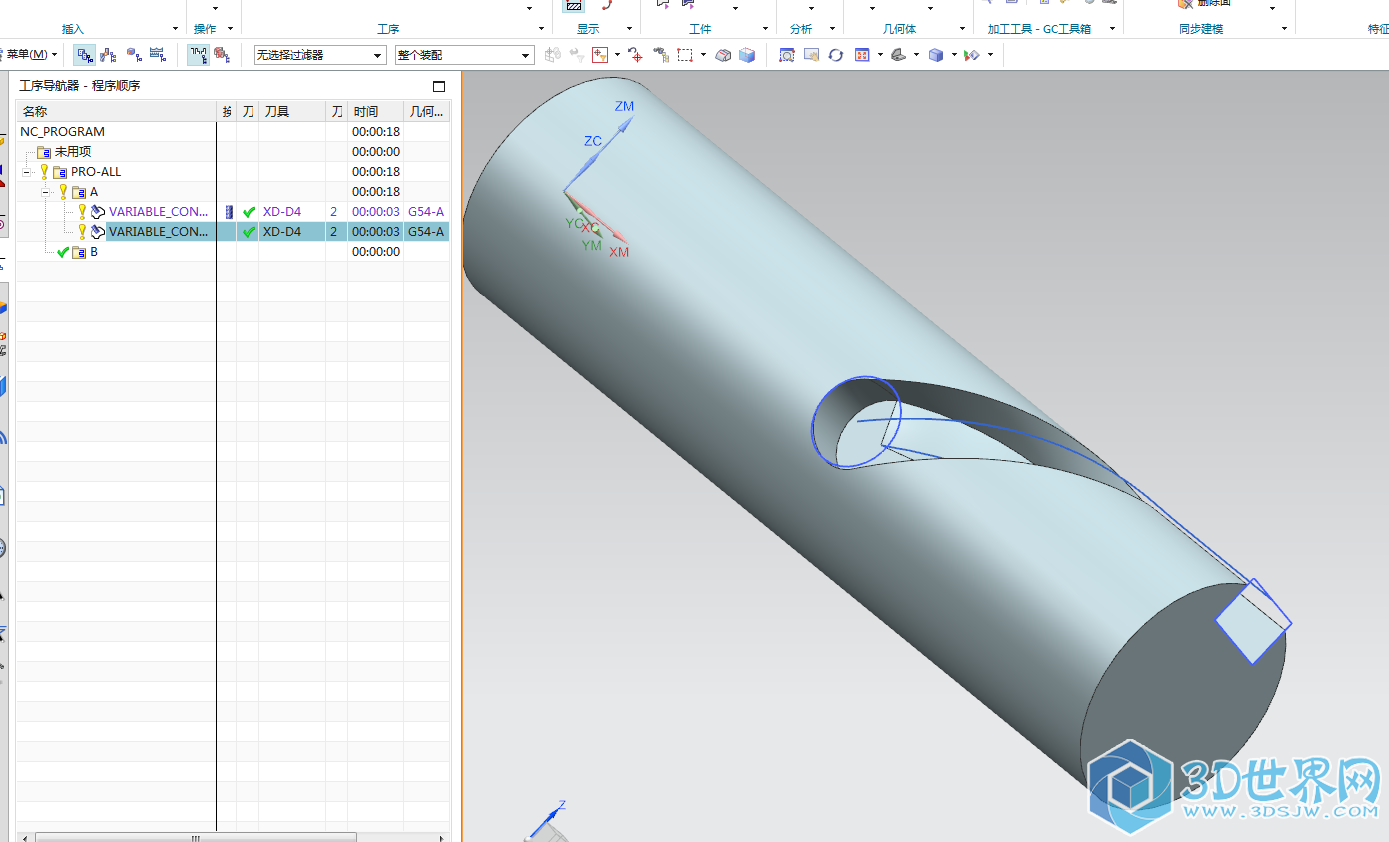Click the colorful edit-display triangle icon
Viewport: 1389px width, 842px height.
(x=971, y=55)
